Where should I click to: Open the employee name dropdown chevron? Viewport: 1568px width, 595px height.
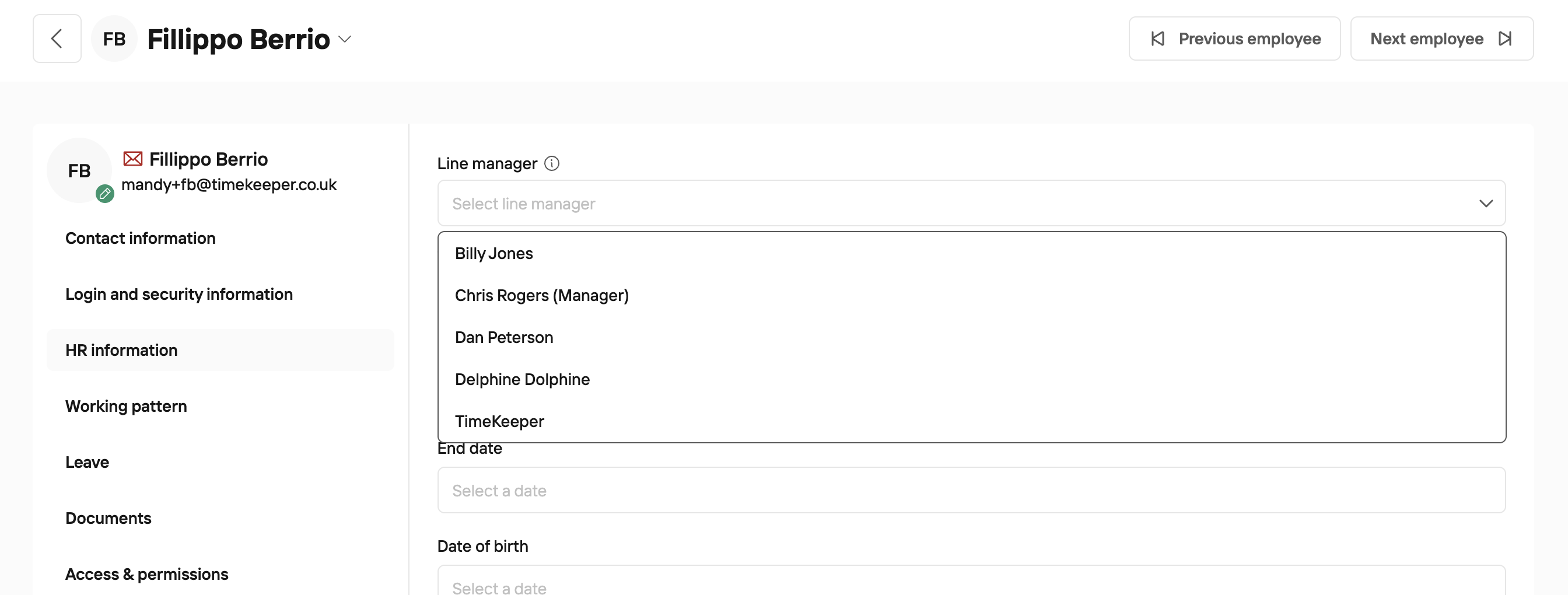pyautogui.click(x=345, y=40)
